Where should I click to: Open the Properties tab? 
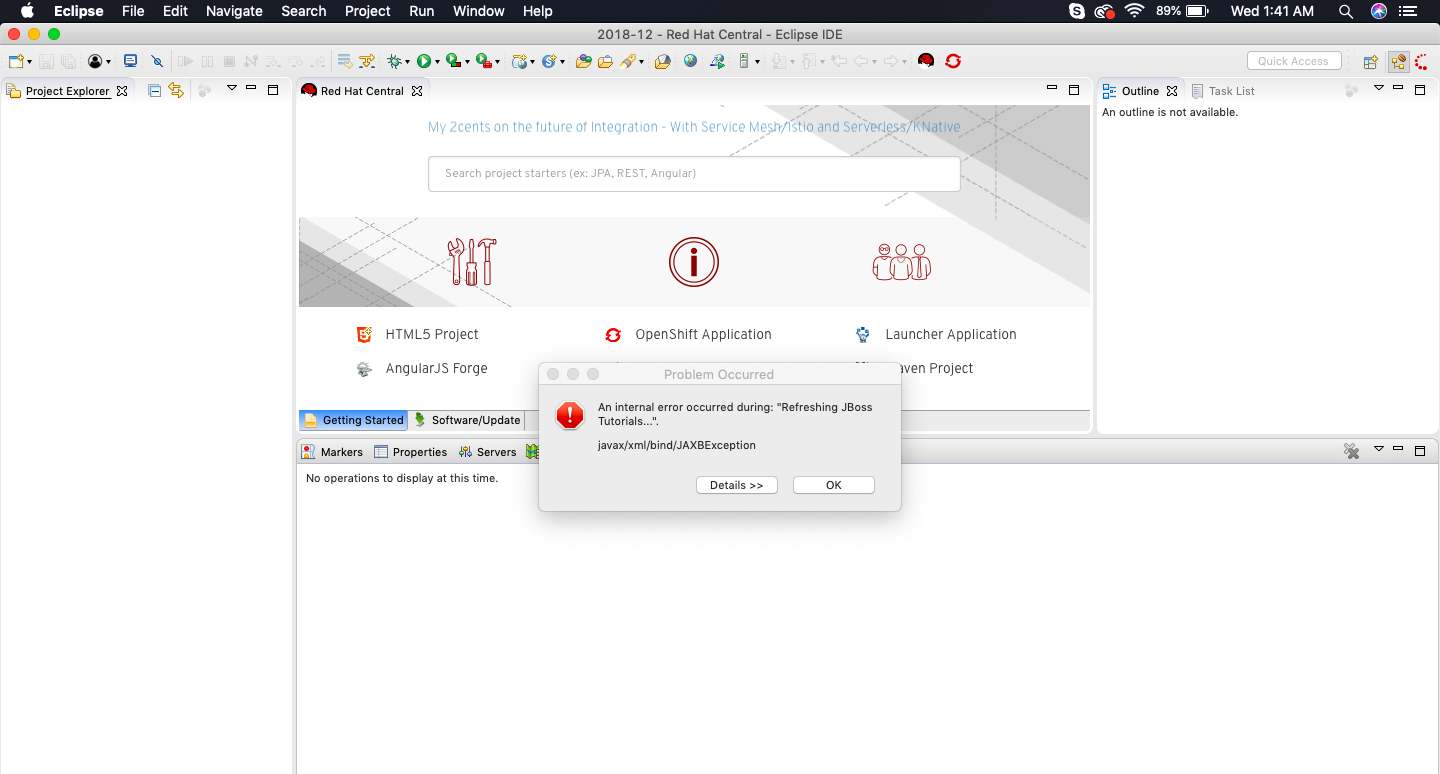pos(411,452)
